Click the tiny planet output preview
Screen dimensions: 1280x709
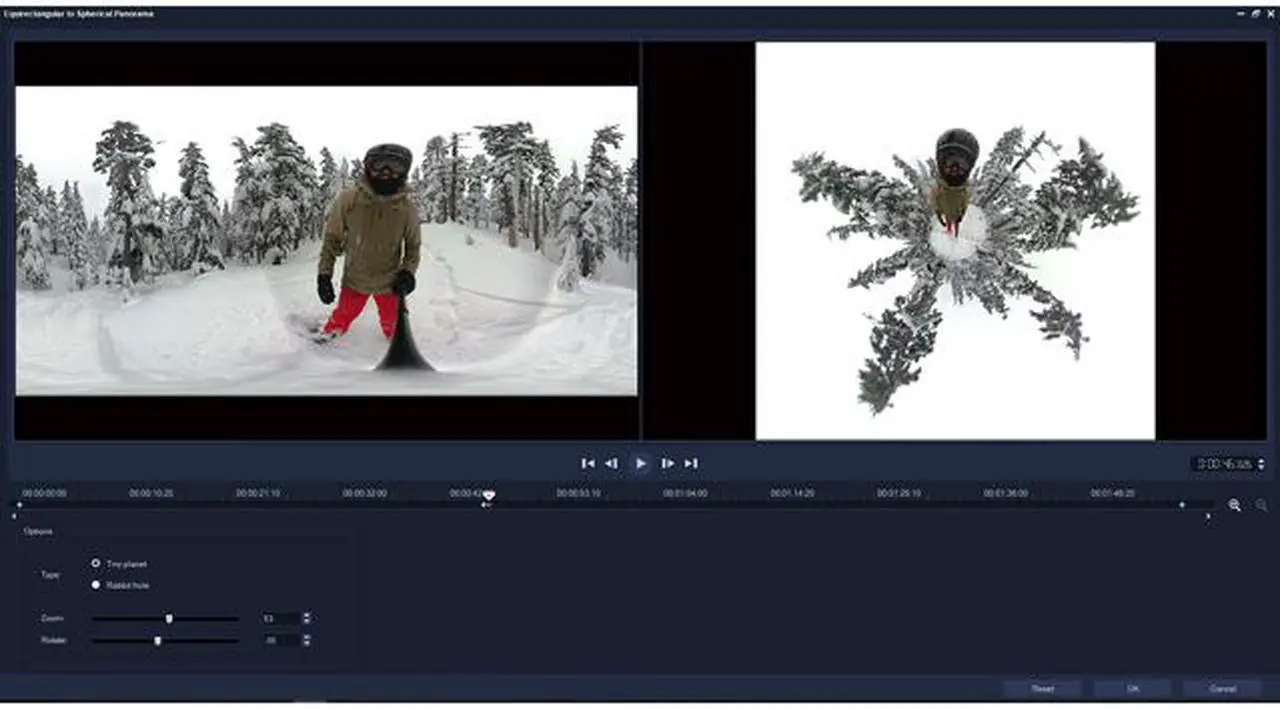click(x=955, y=240)
